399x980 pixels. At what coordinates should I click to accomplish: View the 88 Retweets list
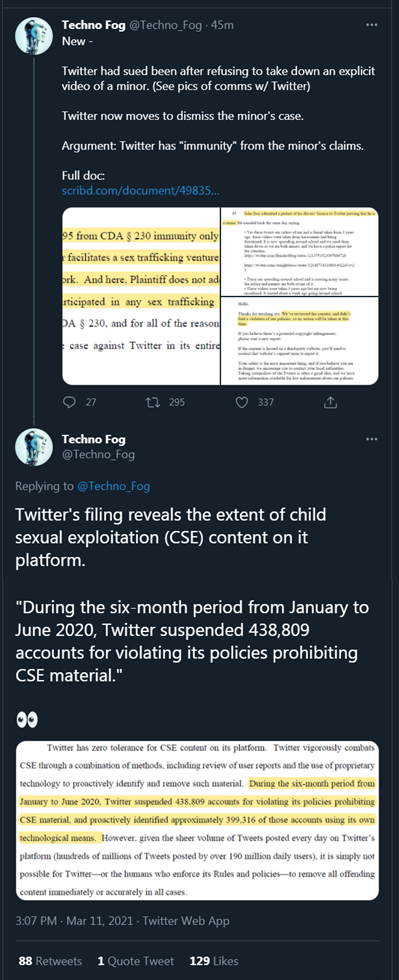(50, 961)
